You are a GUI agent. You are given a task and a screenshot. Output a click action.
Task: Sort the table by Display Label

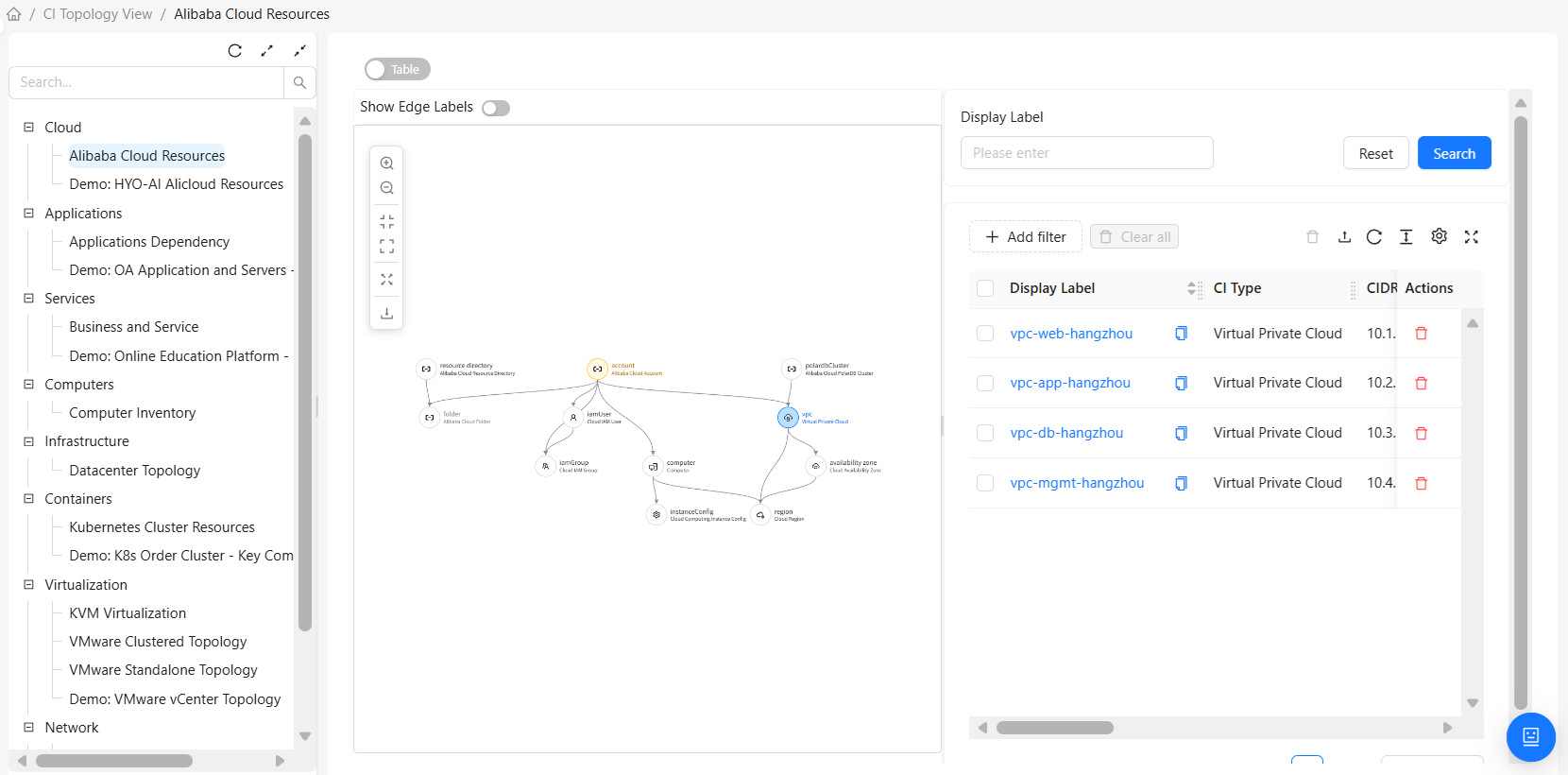tap(1191, 288)
